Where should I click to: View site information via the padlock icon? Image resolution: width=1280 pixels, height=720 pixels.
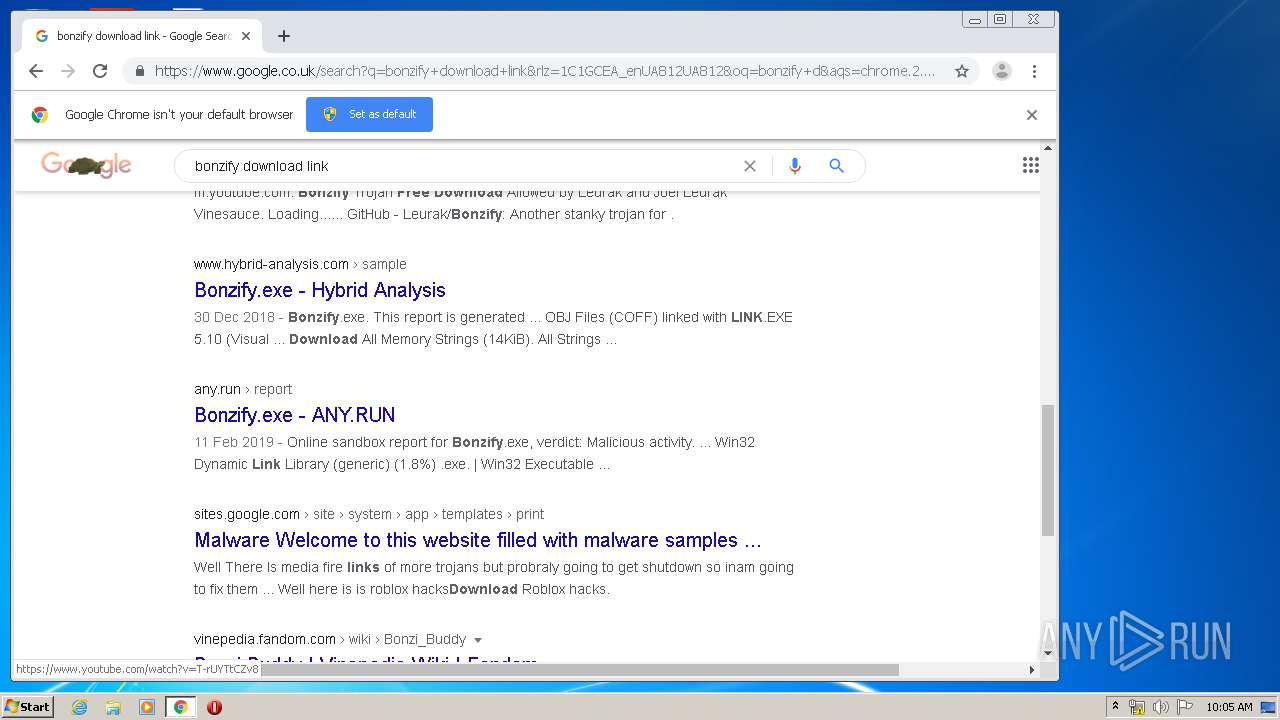coord(139,71)
